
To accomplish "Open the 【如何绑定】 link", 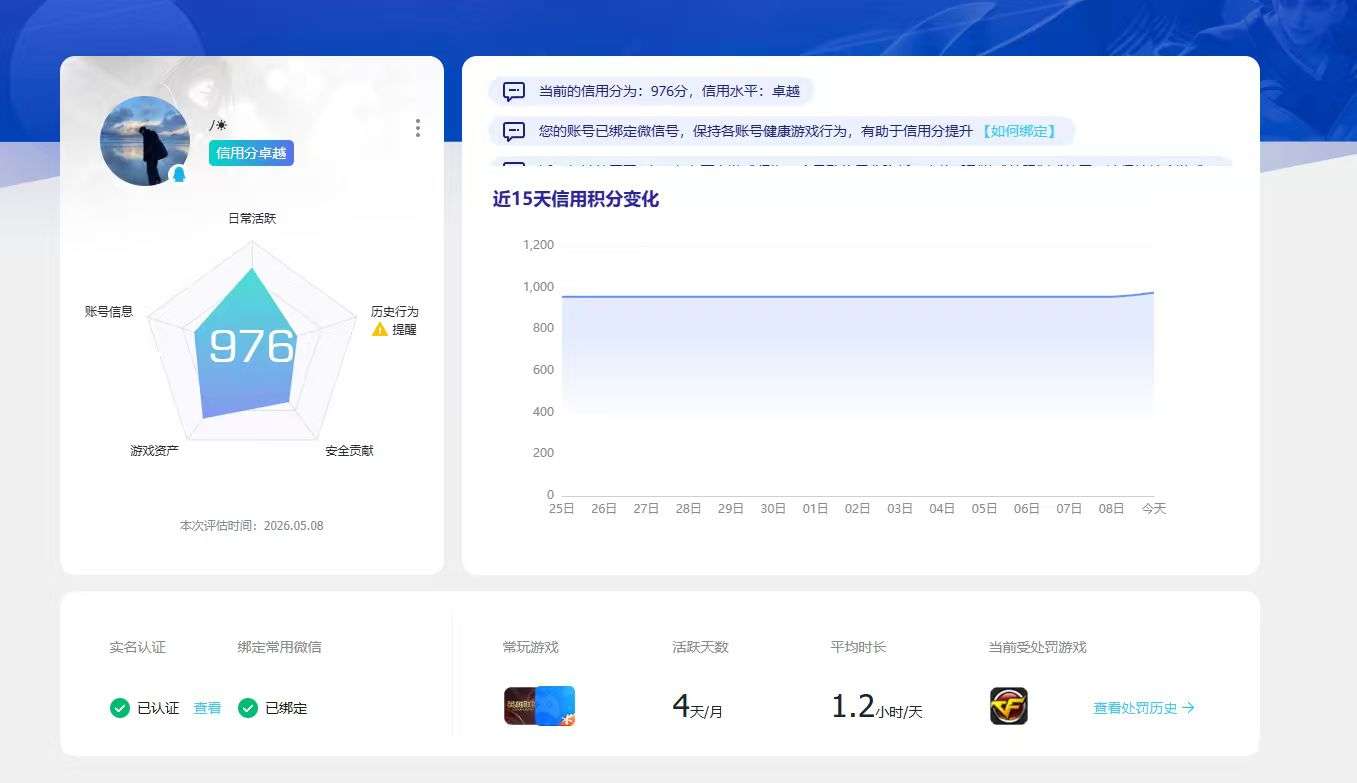I will click(x=1017, y=131).
